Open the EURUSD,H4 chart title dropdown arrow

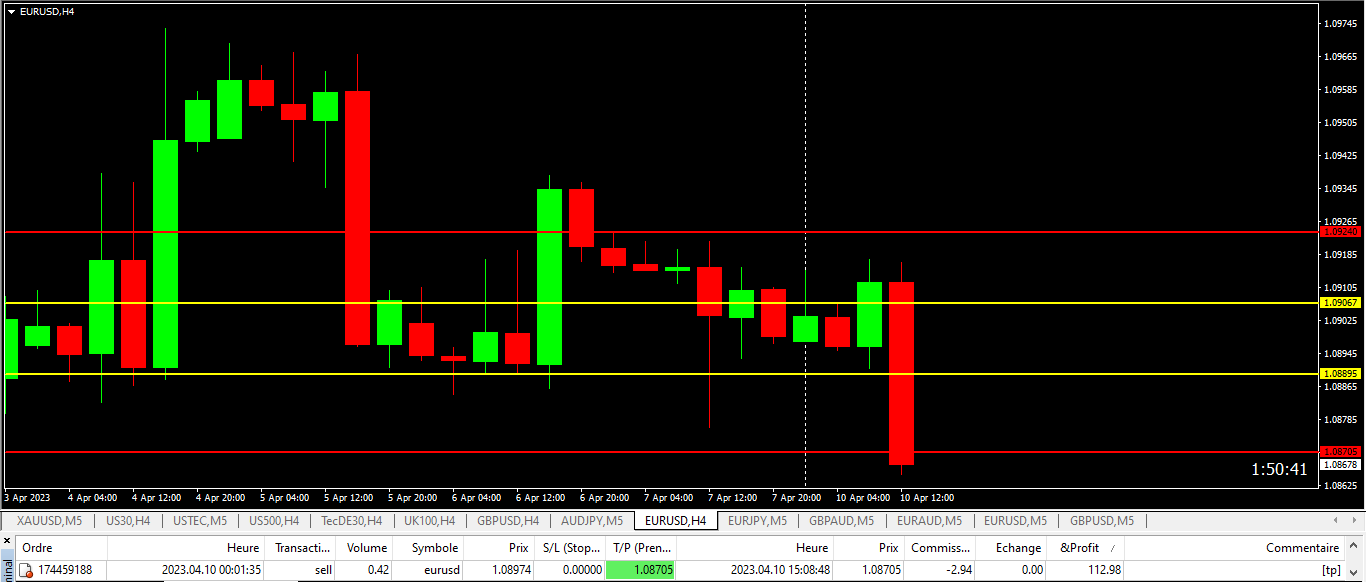(x=11, y=11)
